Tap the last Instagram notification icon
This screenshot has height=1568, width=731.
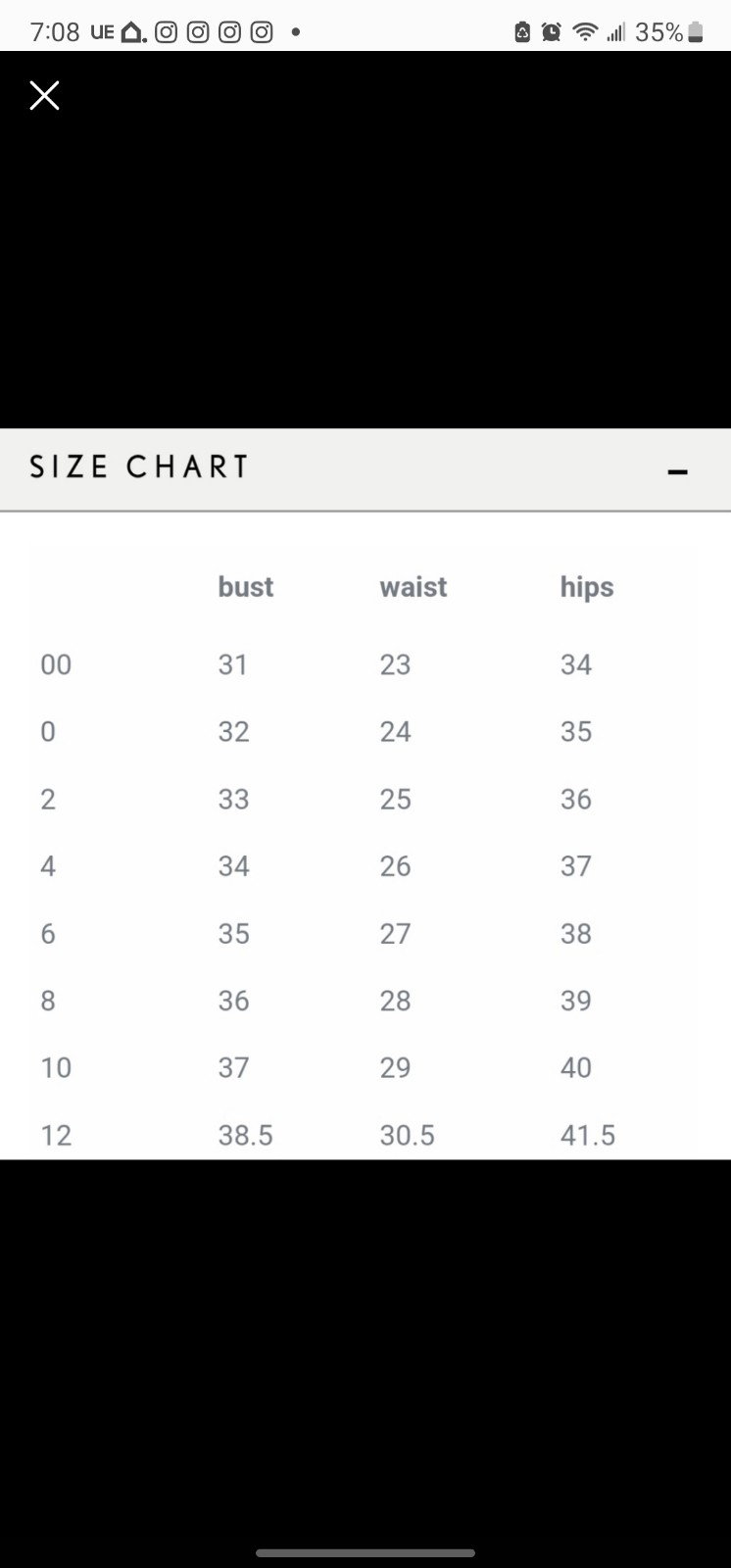pyautogui.click(x=262, y=32)
